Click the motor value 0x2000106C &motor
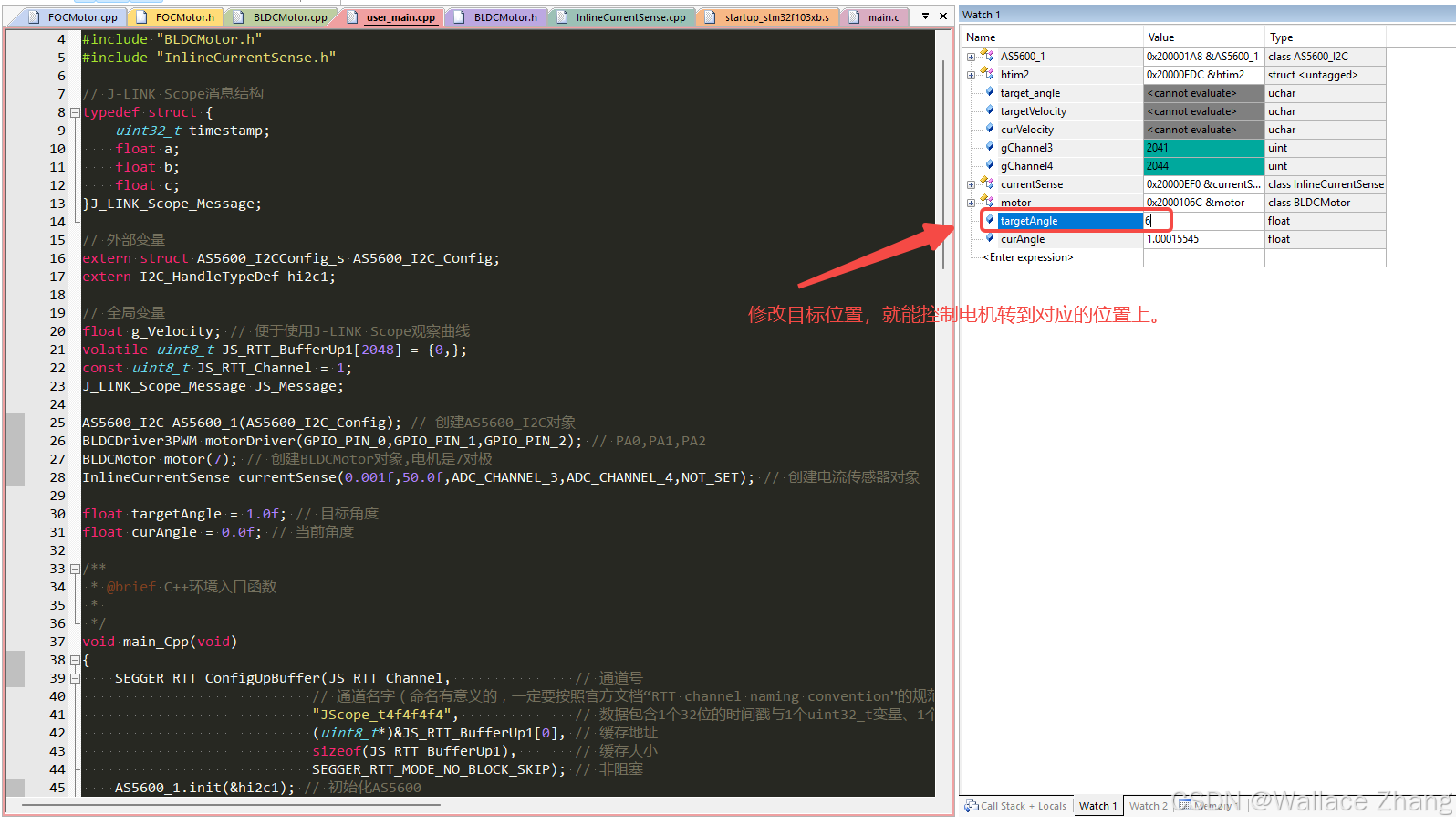 pos(1195,203)
